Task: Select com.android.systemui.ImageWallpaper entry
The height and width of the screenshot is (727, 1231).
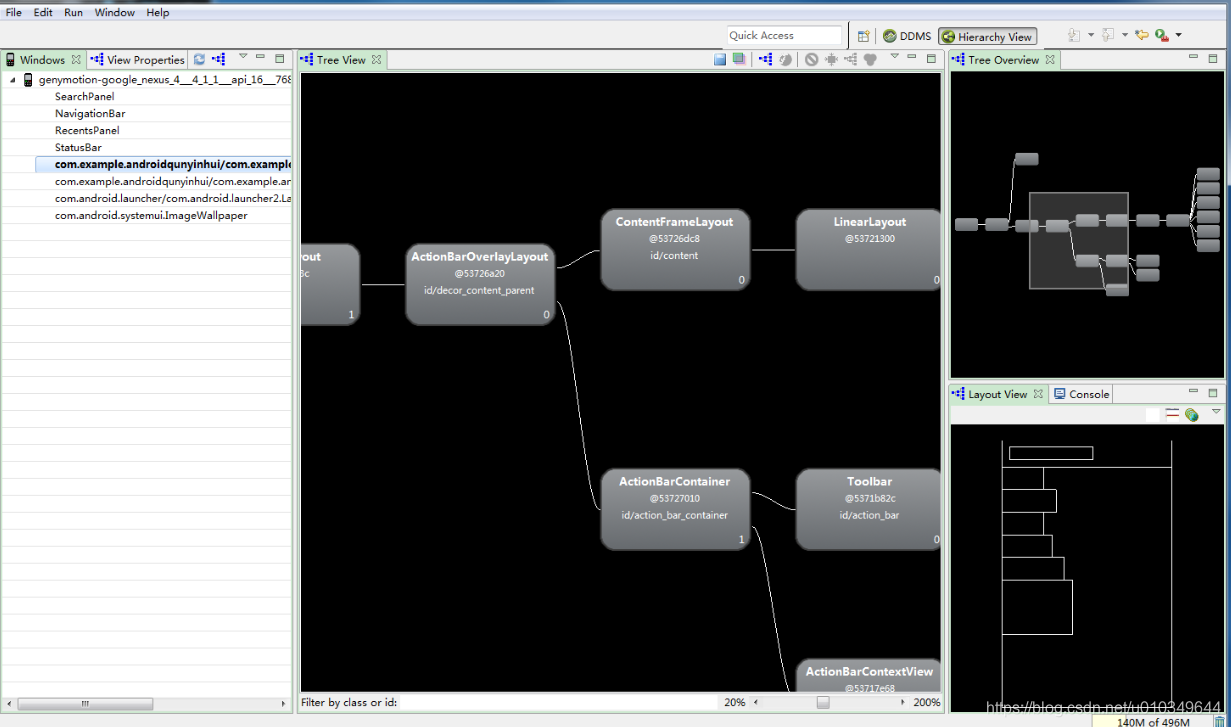Action: point(151,216)
